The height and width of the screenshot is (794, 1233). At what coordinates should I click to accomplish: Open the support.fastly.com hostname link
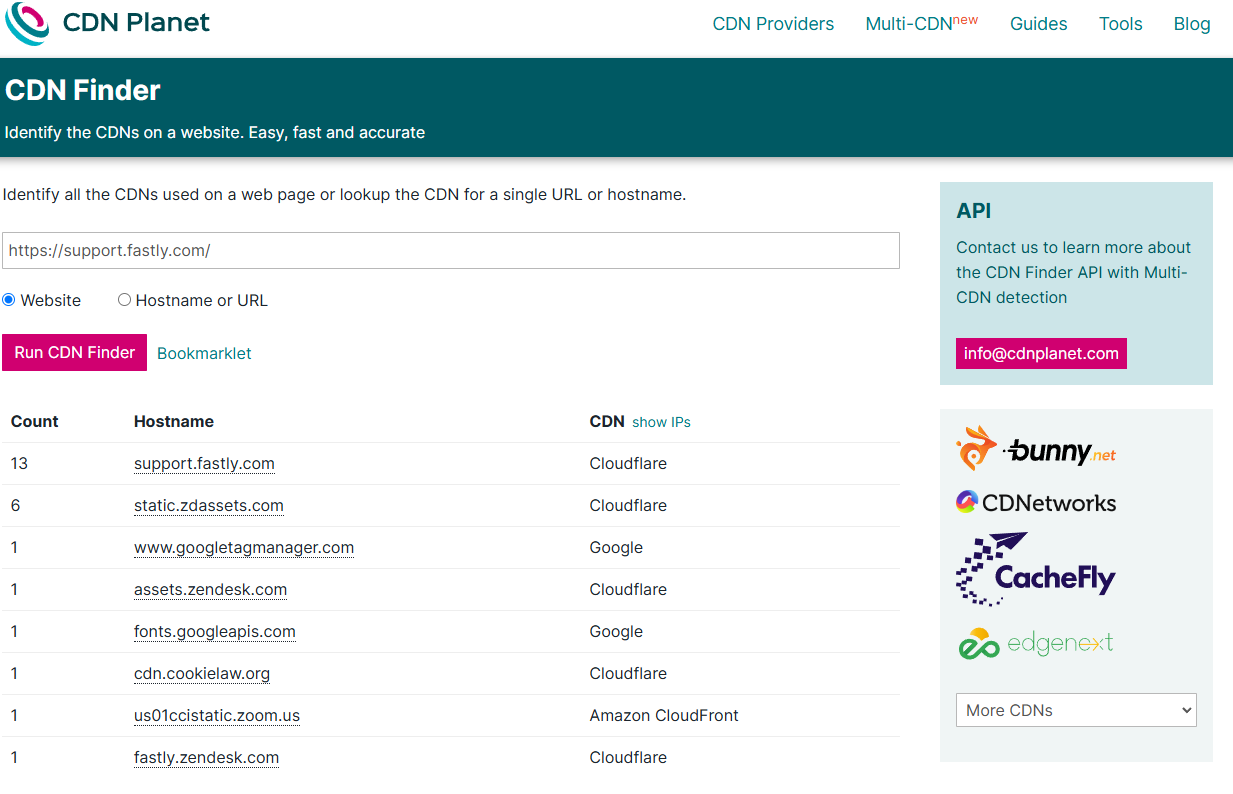coord(204,464)
